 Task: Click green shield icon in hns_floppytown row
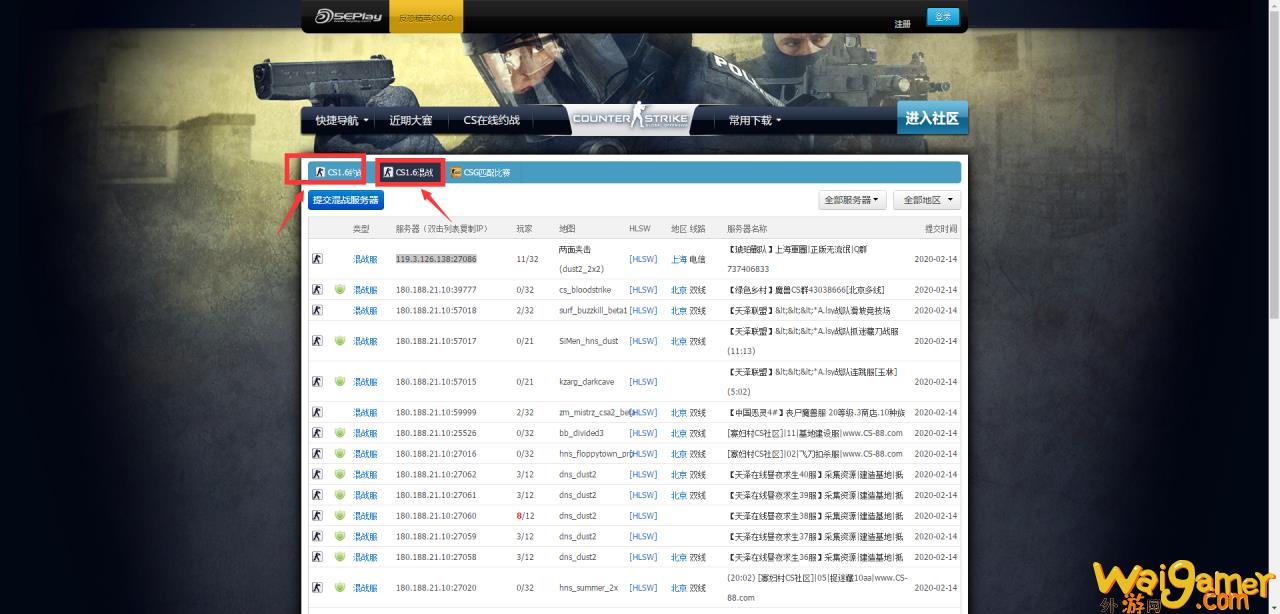point(340,454)
